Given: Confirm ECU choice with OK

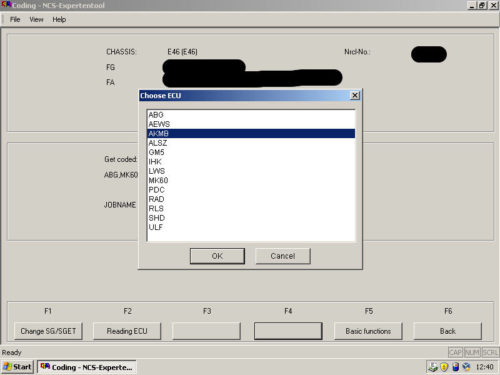Looking at the screenshot, I should tap(217, 256).
